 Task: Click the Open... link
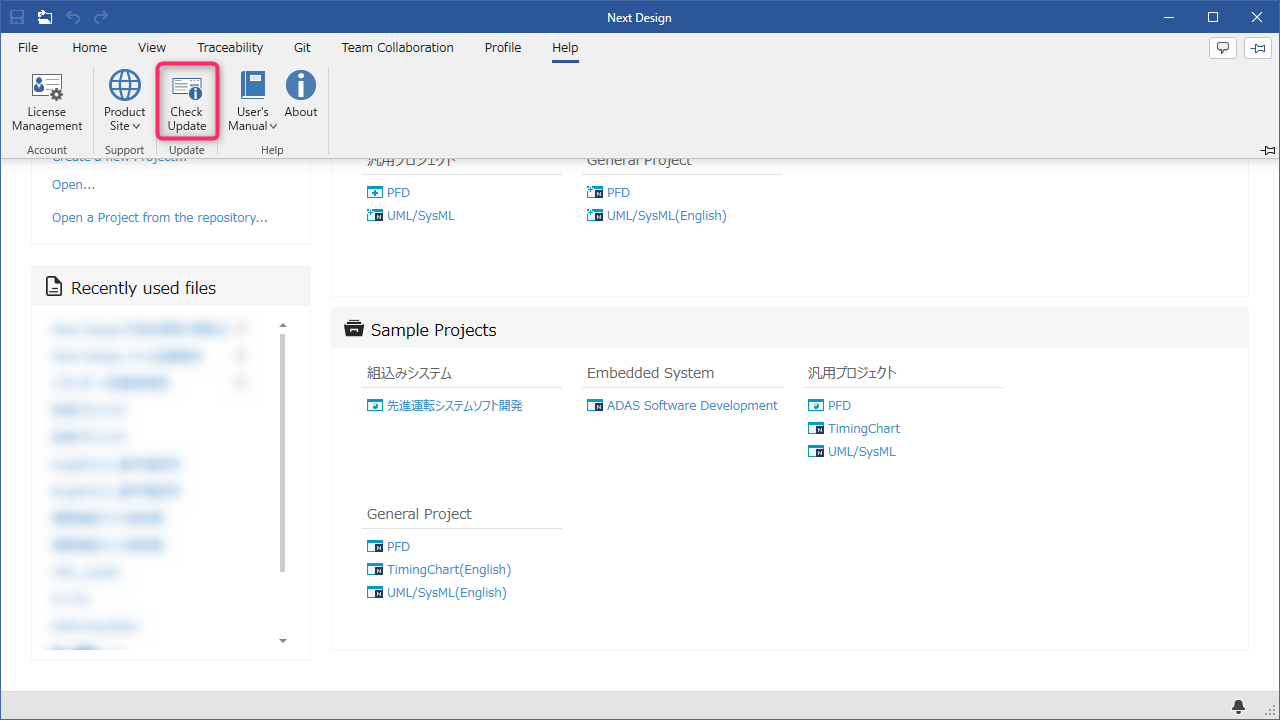click(74, 185)
